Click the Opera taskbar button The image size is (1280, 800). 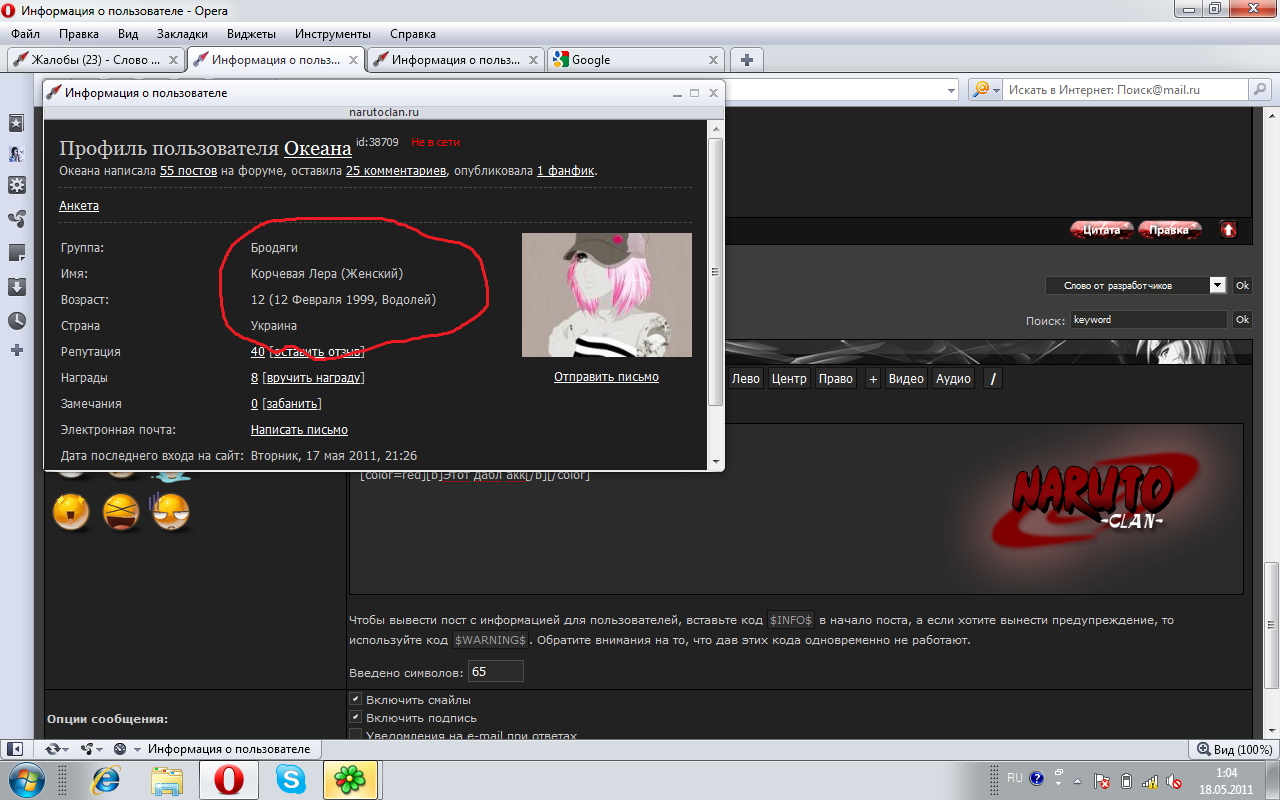229,778
